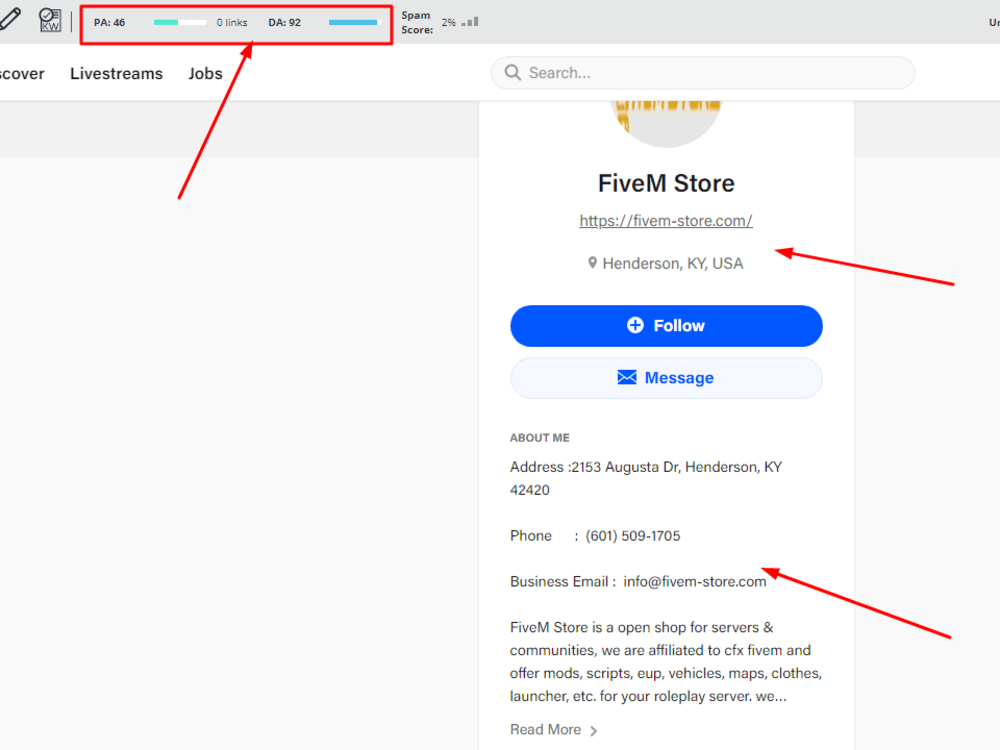This screenshot has height=750, width=1000.
Task: Open the Livestreams navigation item
Action: coord(116,73)
